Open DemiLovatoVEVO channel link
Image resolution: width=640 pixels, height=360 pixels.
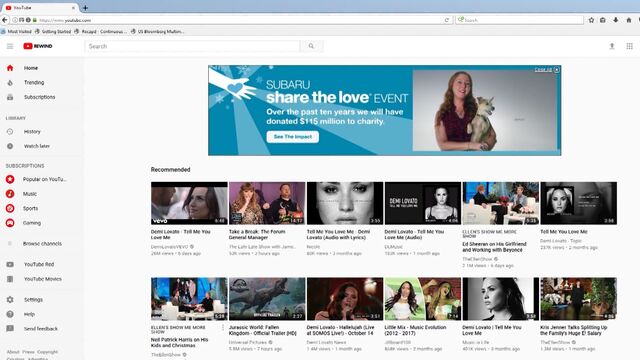(x=169, y=247)
